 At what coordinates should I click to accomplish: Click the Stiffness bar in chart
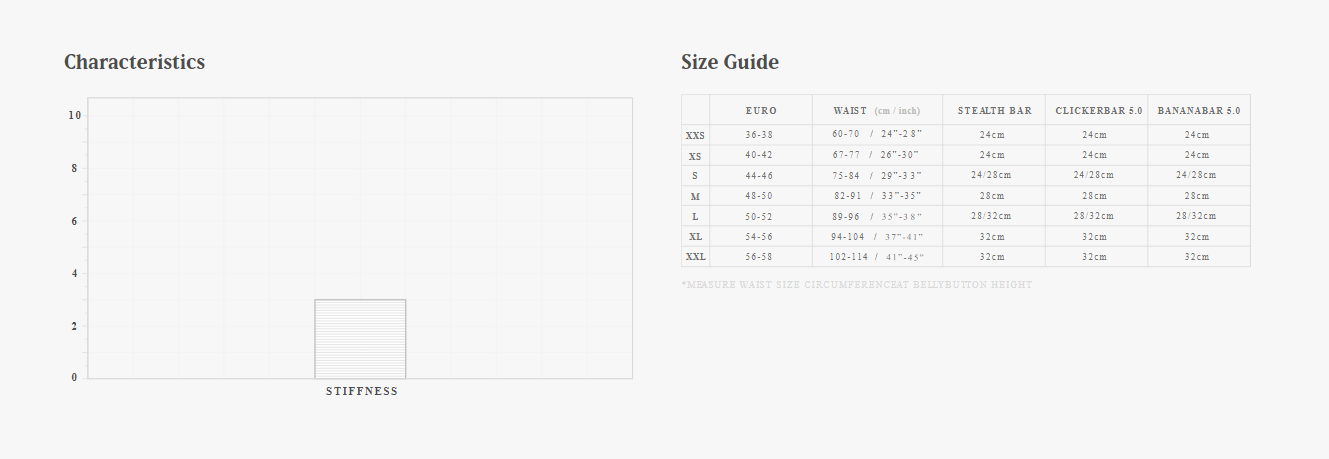(x=360, y=338)
